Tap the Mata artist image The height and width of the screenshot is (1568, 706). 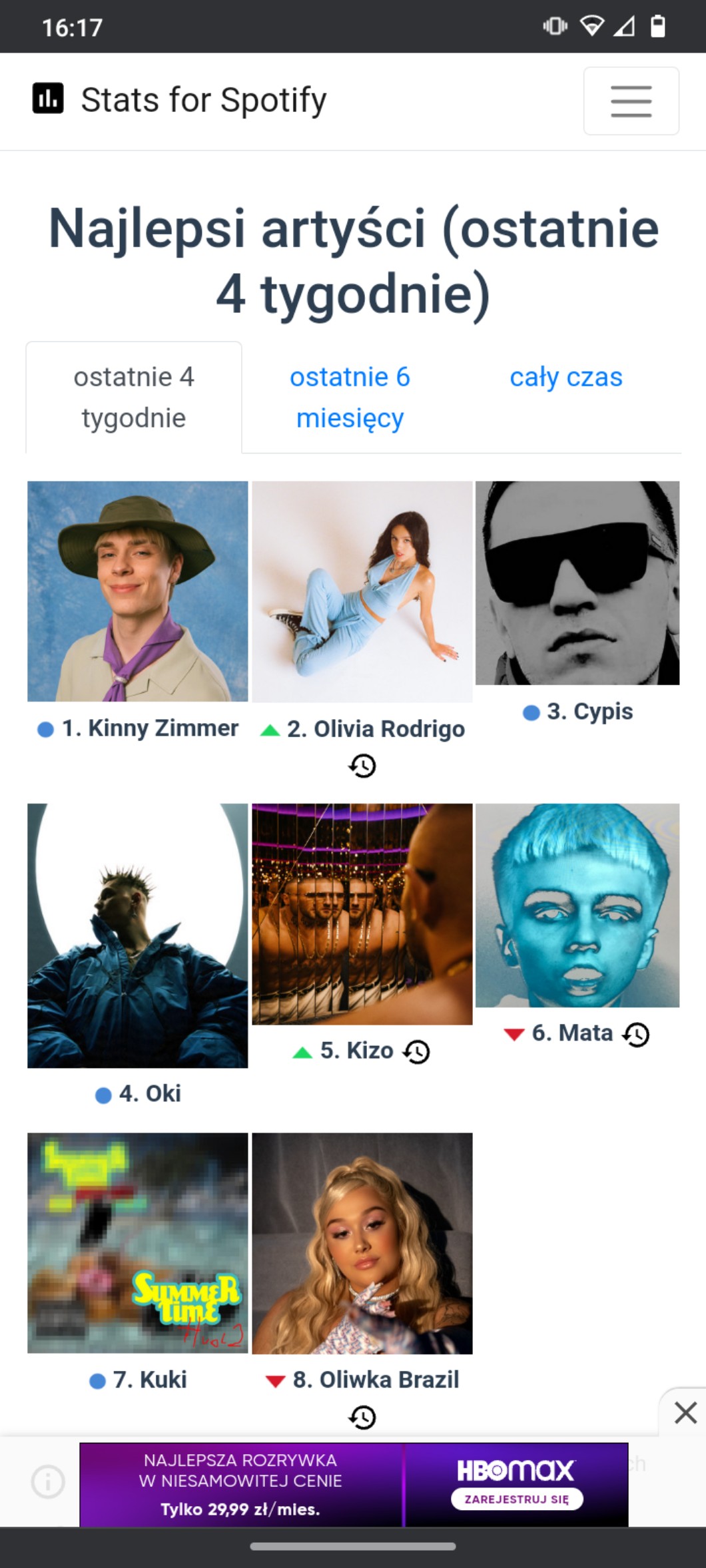pos(577,906)
